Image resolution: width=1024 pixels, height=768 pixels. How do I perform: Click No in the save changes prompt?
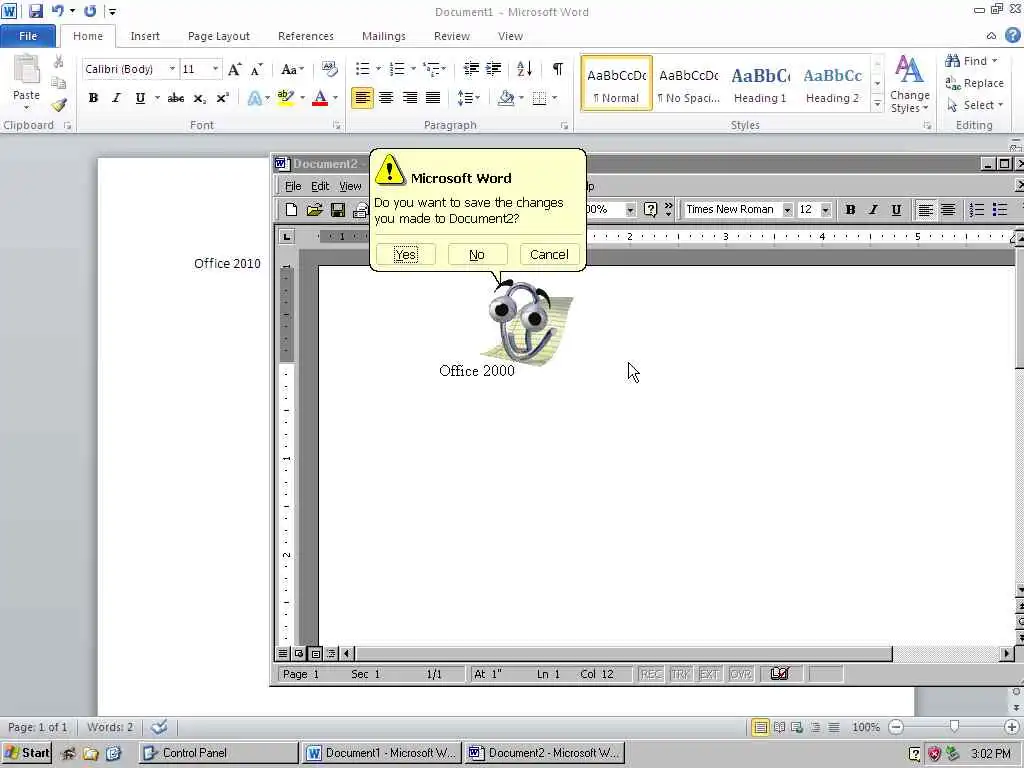click(477, 255)
